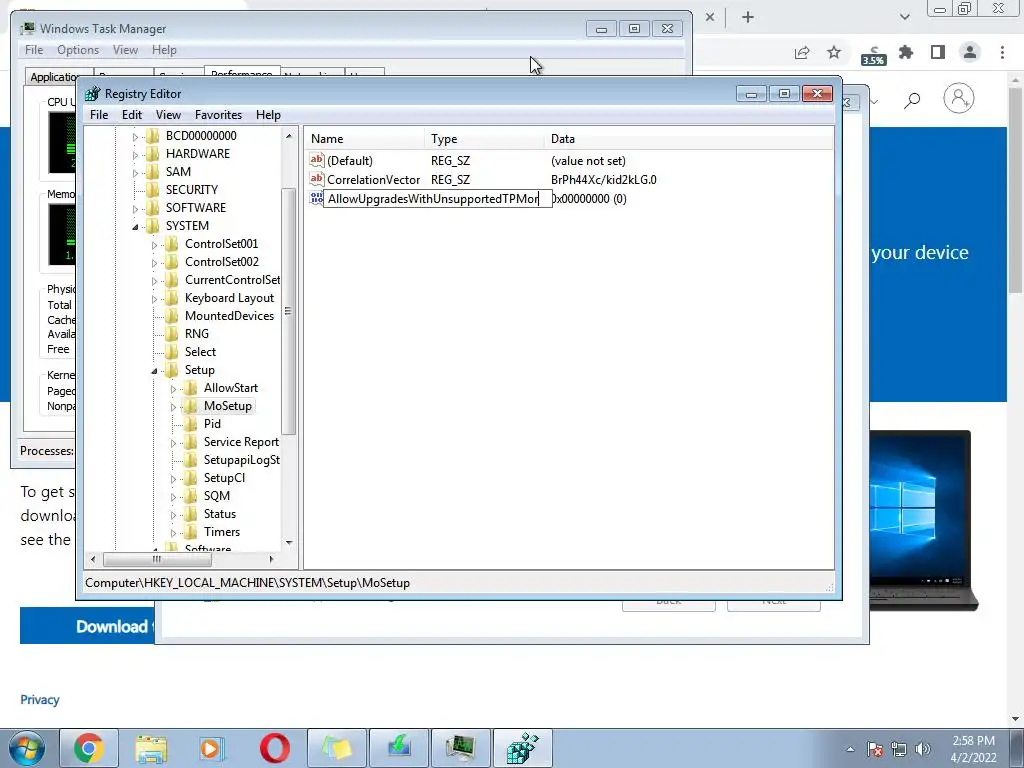The width and height of the screenshot is (1024, 768).
Task: Click the tree horizontal scroll-right arrow
Action: tap(271, 559)
